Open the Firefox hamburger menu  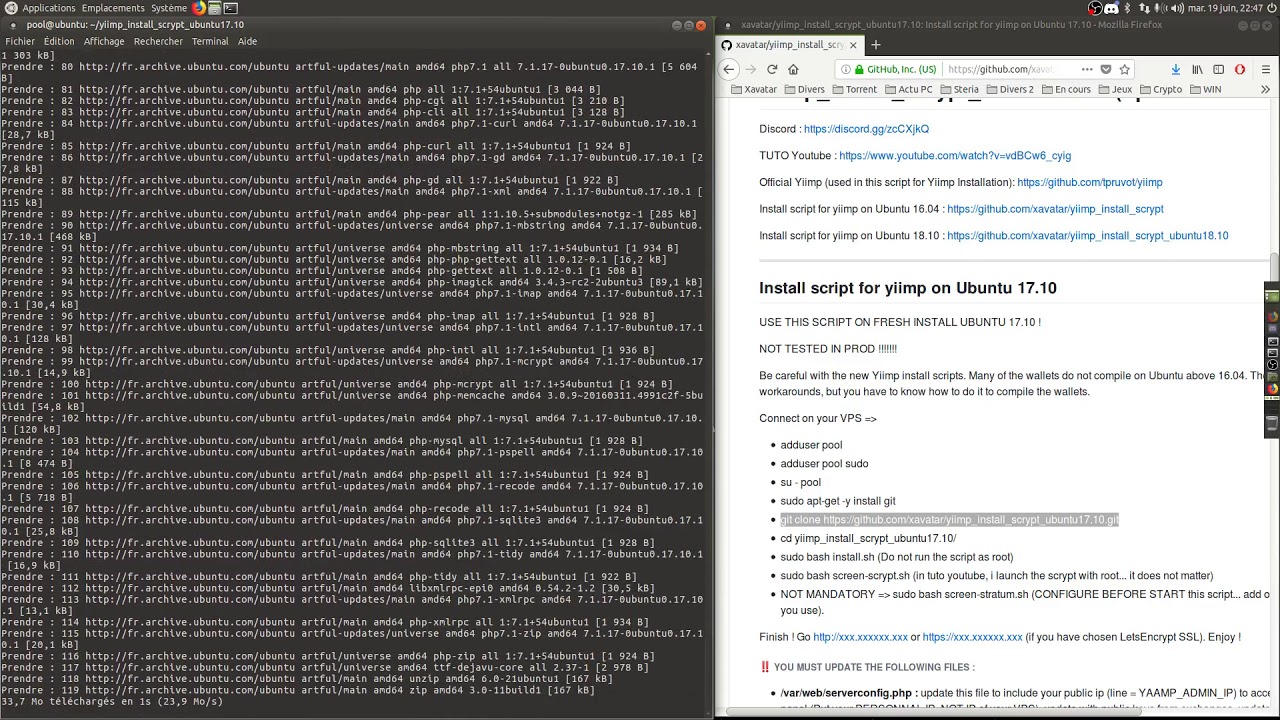[1268, 69]
